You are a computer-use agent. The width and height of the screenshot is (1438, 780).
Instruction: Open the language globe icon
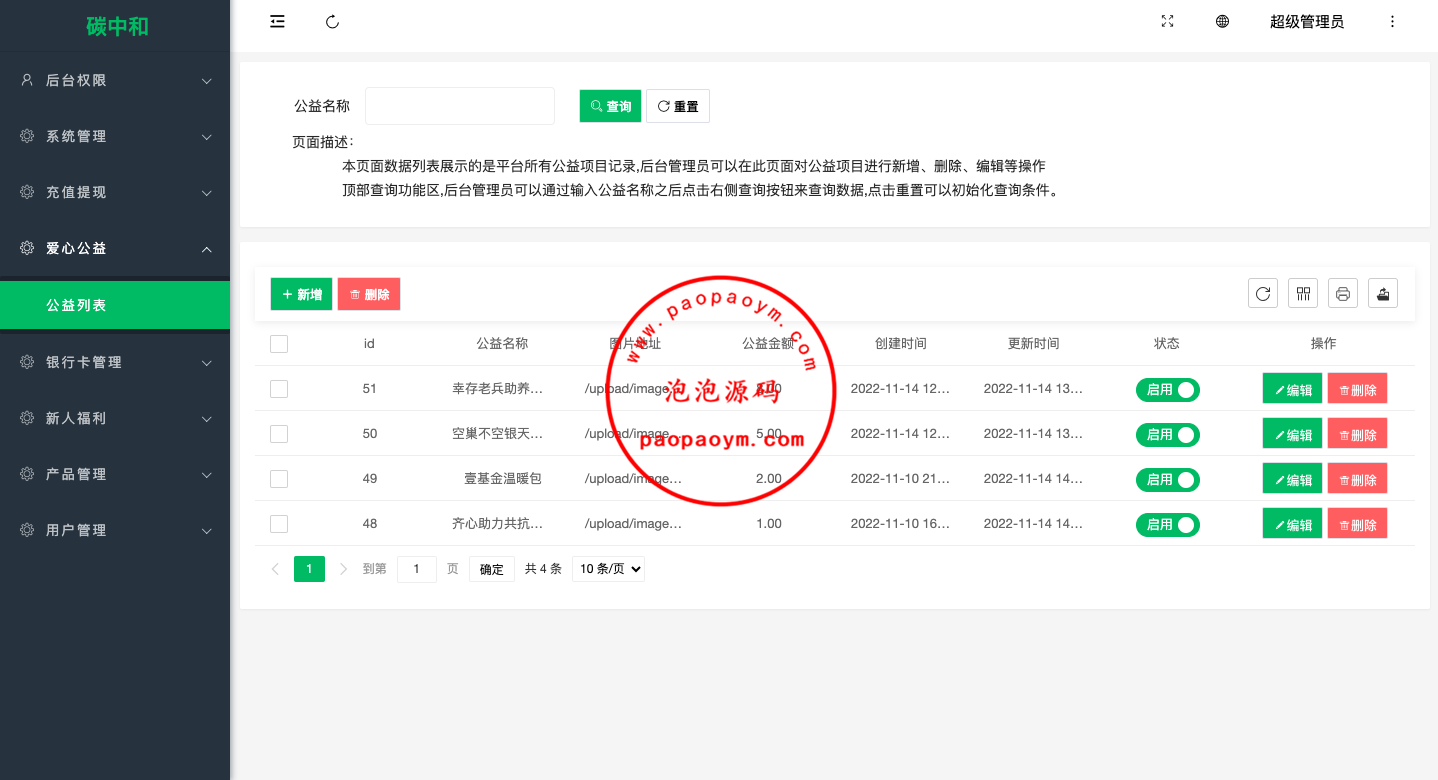point(1222,22)
